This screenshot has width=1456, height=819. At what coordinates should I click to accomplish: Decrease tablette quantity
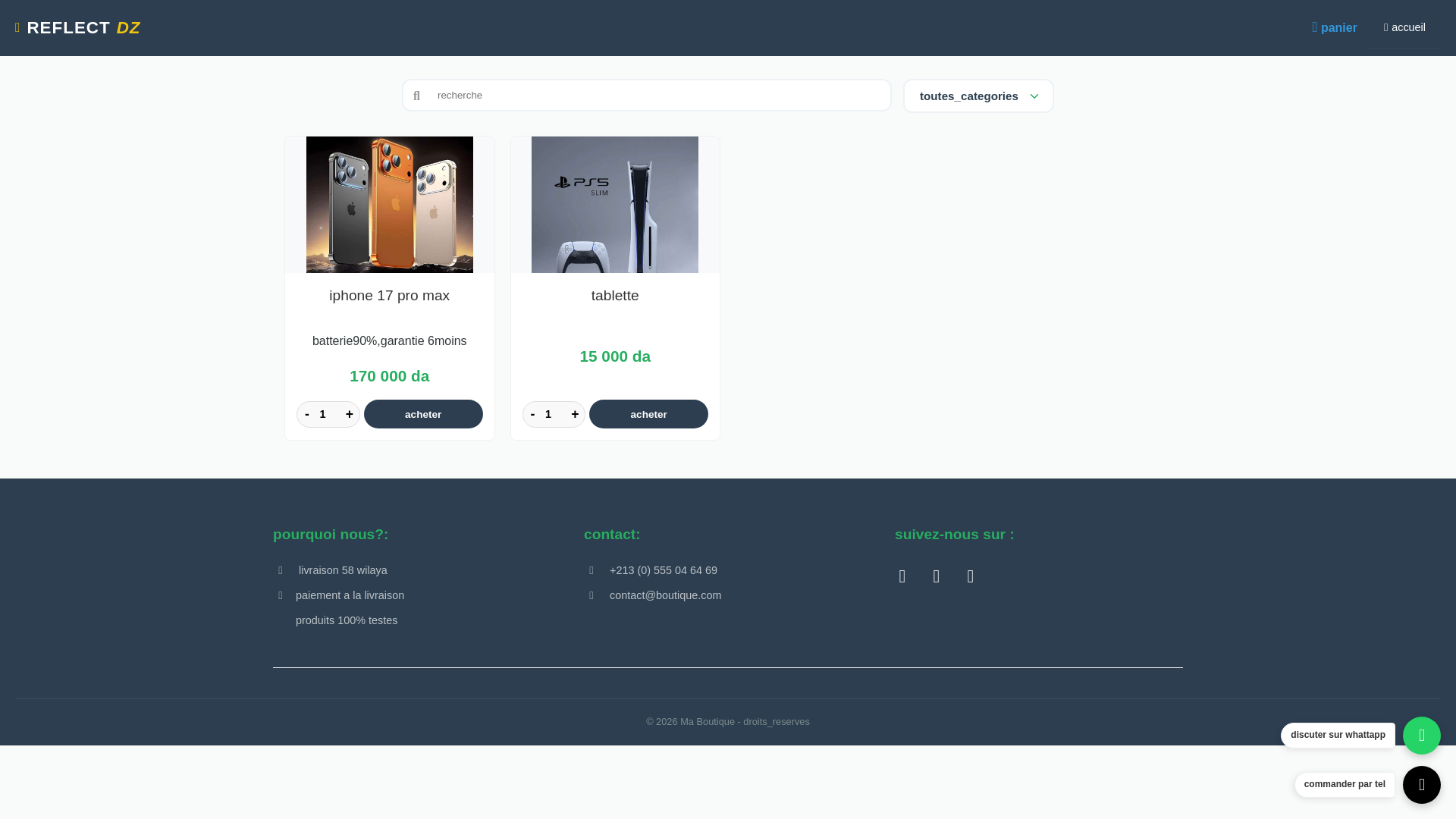pos(532,414)
